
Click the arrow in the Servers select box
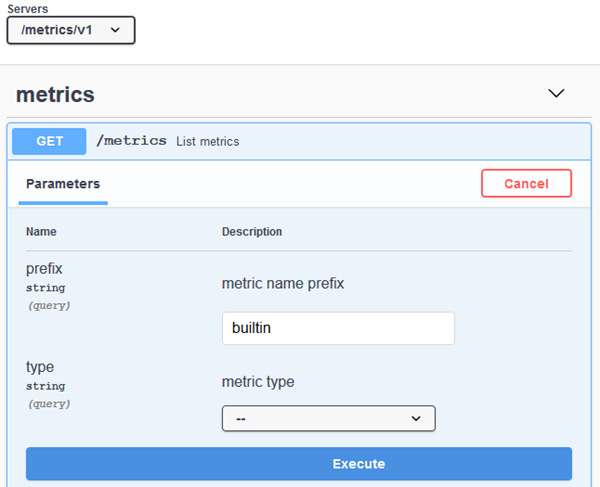pyautogui.click(x=116, y=30)
